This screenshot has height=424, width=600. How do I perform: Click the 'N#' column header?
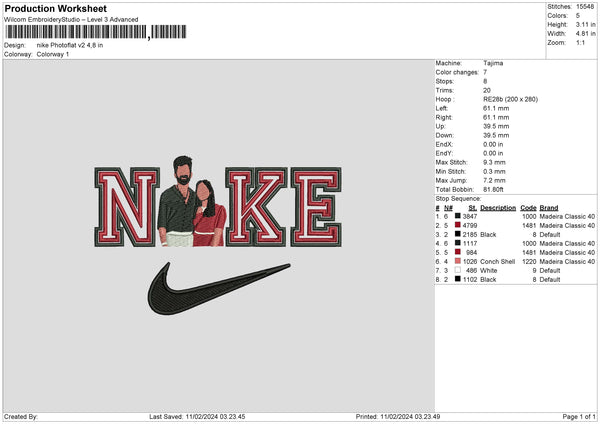[x=448, y=208]
